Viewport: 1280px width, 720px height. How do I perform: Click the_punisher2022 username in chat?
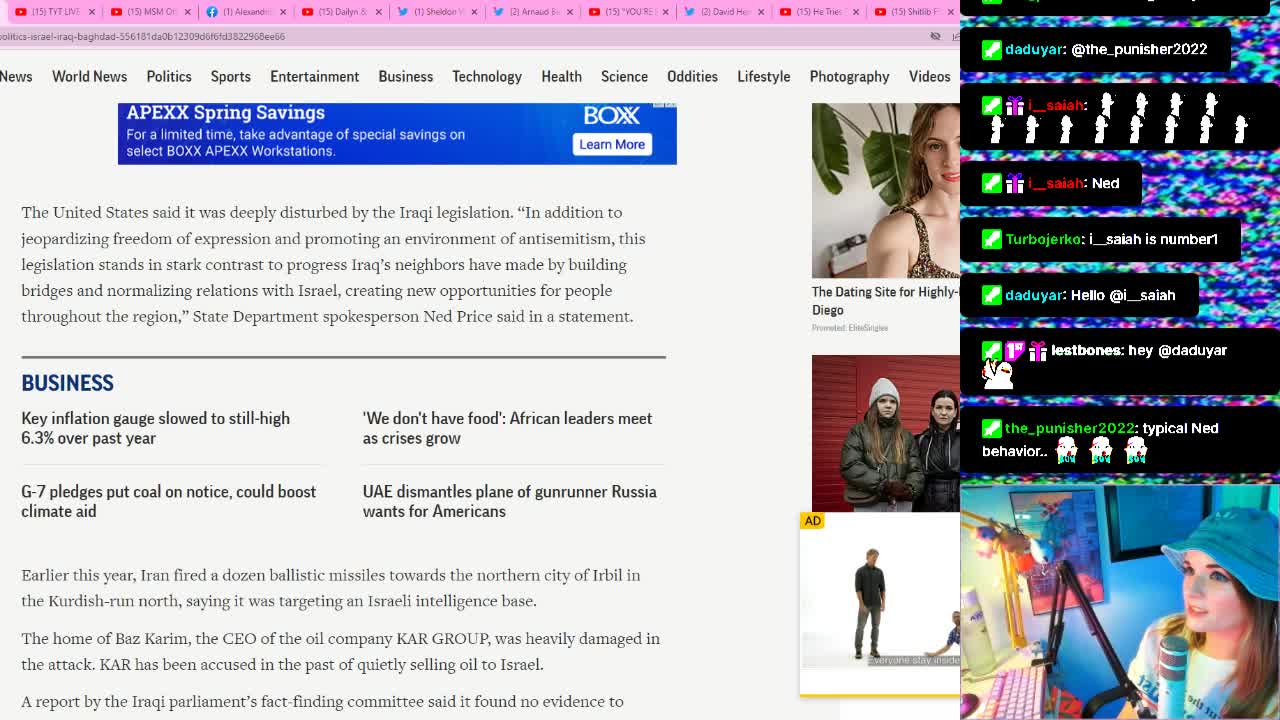[x=1070, y=428]
